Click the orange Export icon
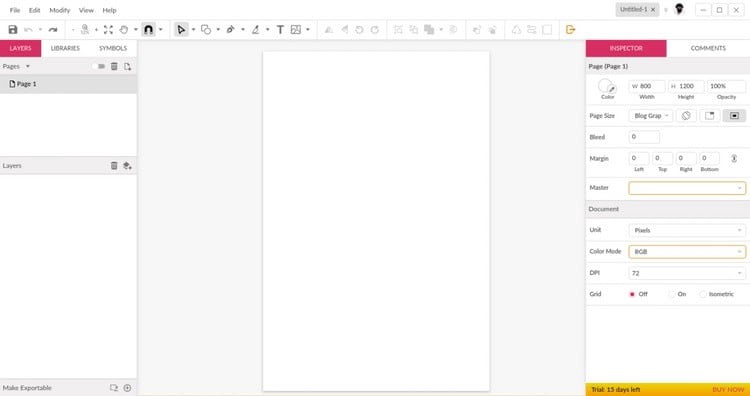Image resolution: width=750 pixels, height=396 pixels. click(570, 30)
